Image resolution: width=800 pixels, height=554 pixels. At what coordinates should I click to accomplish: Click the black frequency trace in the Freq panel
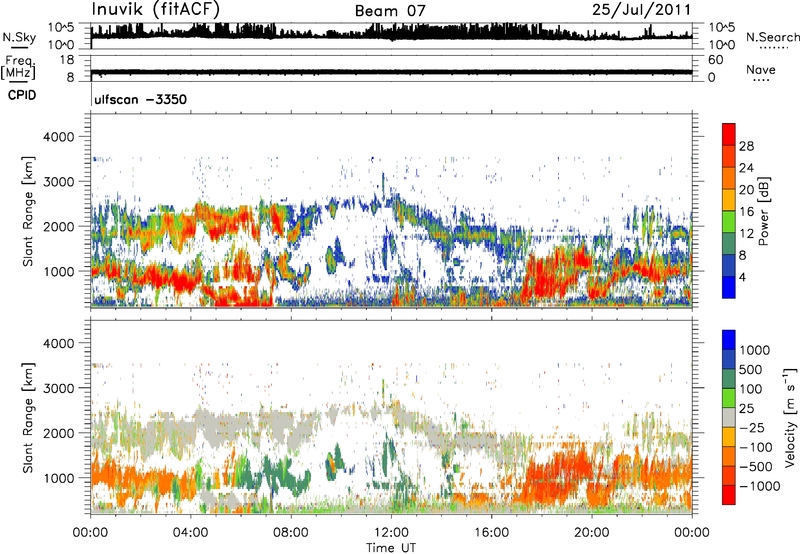(391, 72)
